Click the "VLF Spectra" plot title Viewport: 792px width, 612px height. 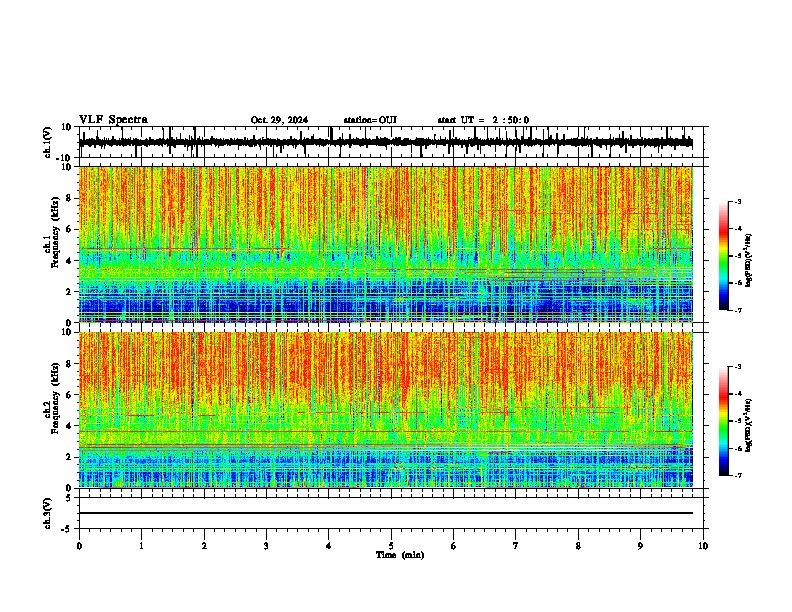[113, 120]
